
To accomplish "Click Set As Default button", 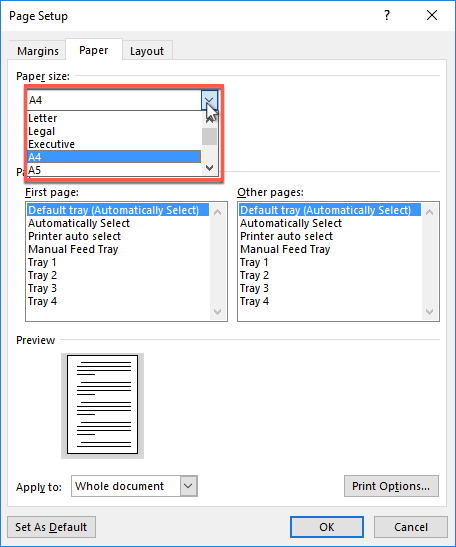I will [x=51, y=527].
